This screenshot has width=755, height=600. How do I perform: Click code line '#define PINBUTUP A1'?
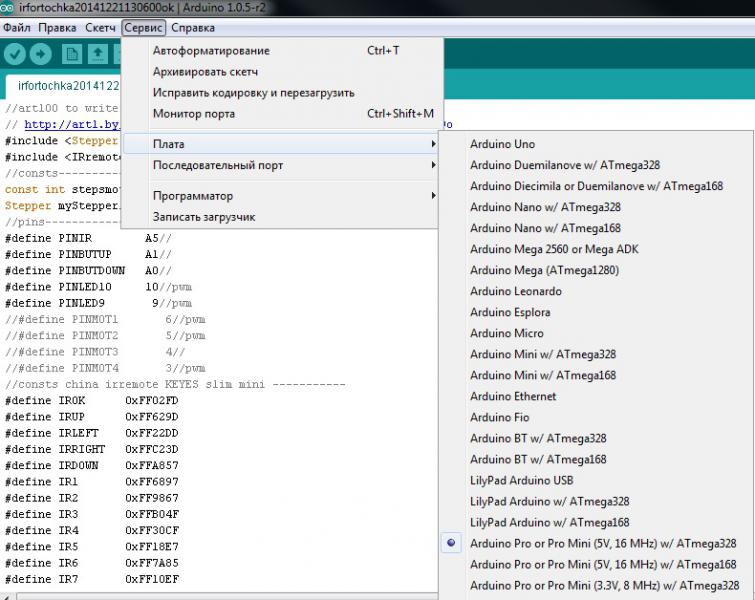pyautogui.click(x=89, y=254)
